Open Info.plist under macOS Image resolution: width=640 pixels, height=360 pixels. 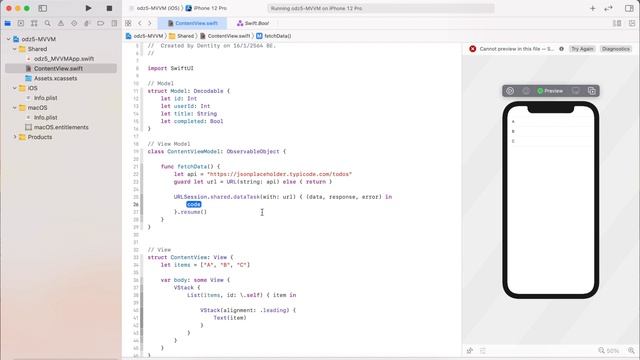42,118
